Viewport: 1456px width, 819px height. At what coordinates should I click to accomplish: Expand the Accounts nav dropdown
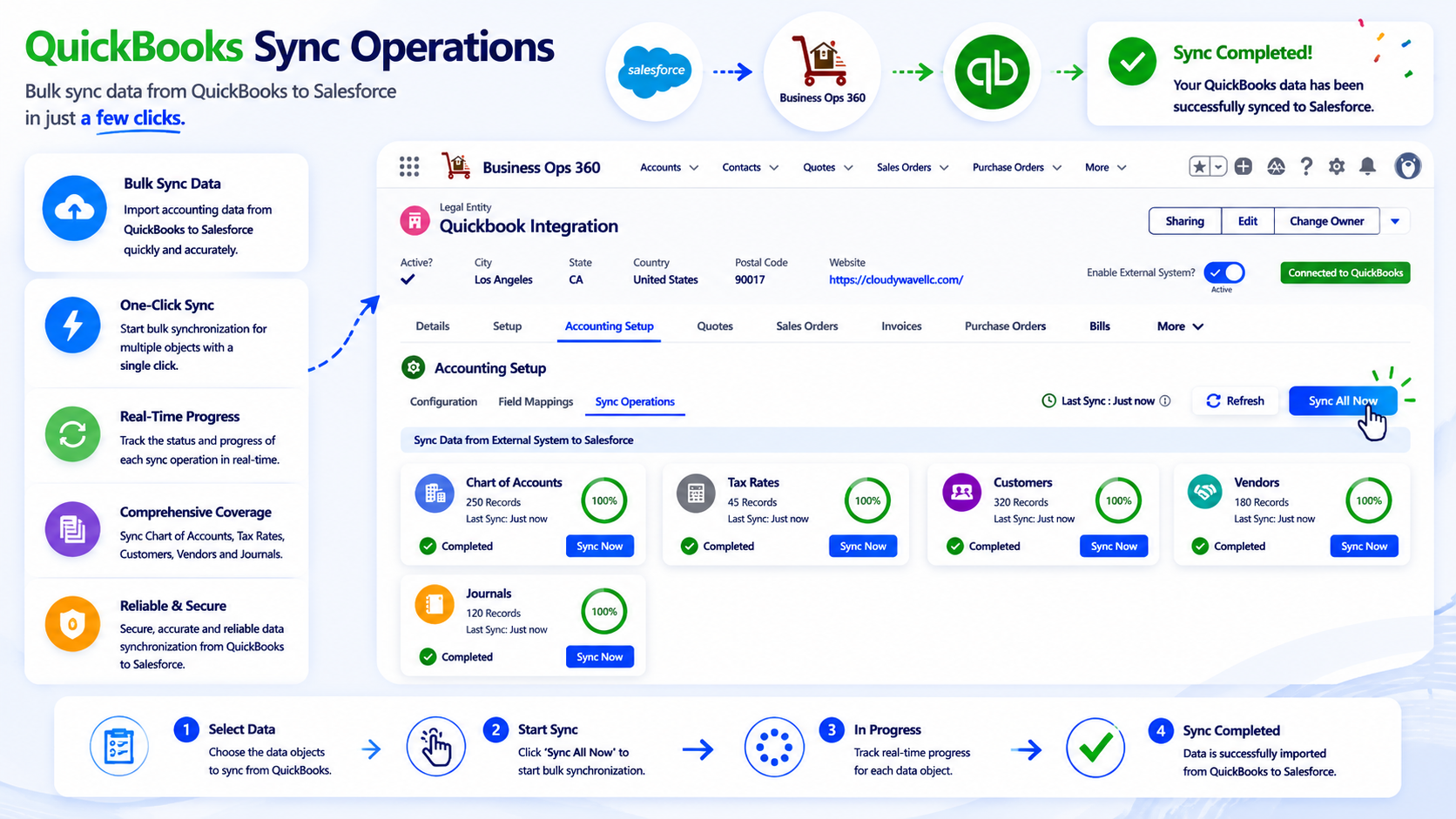coord(694,167)
